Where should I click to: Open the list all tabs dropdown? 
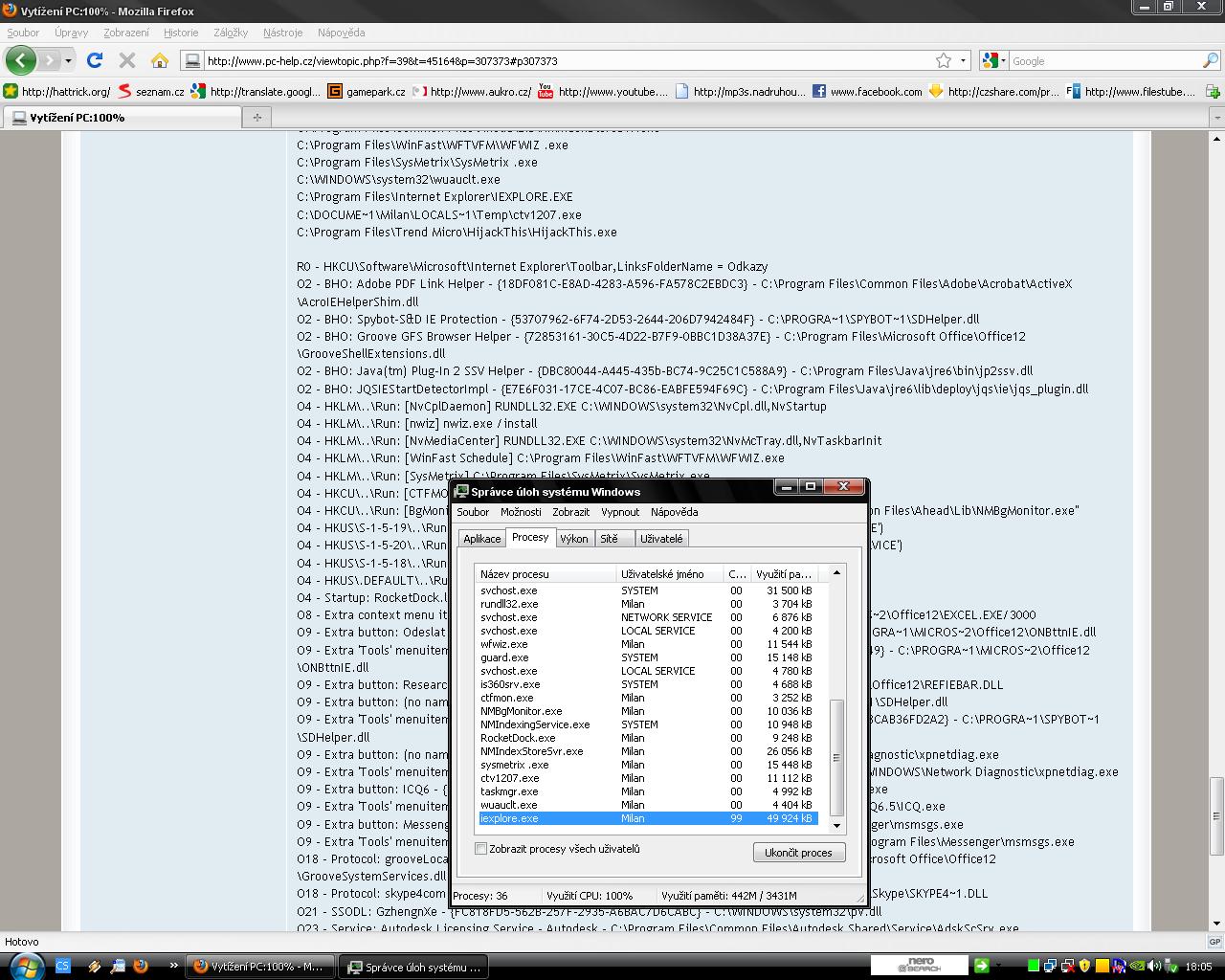tap(1217, 117)
